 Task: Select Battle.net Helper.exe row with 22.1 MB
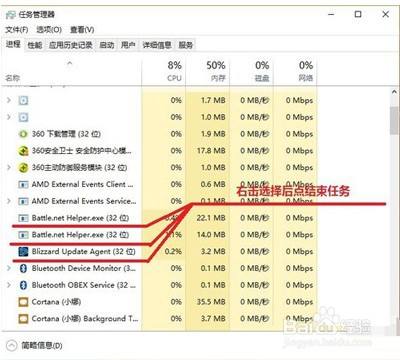coord(80,218)
